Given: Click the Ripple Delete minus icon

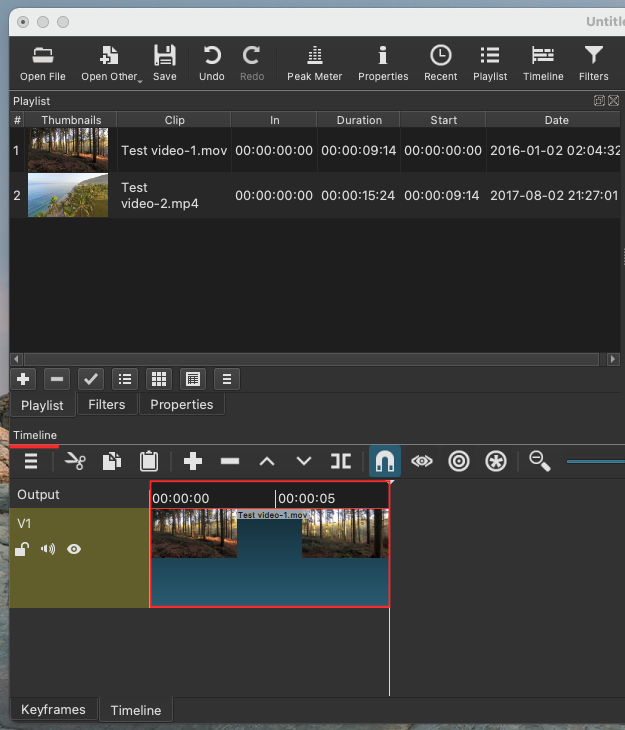Looking at the screenshot, I should point(230,461).
